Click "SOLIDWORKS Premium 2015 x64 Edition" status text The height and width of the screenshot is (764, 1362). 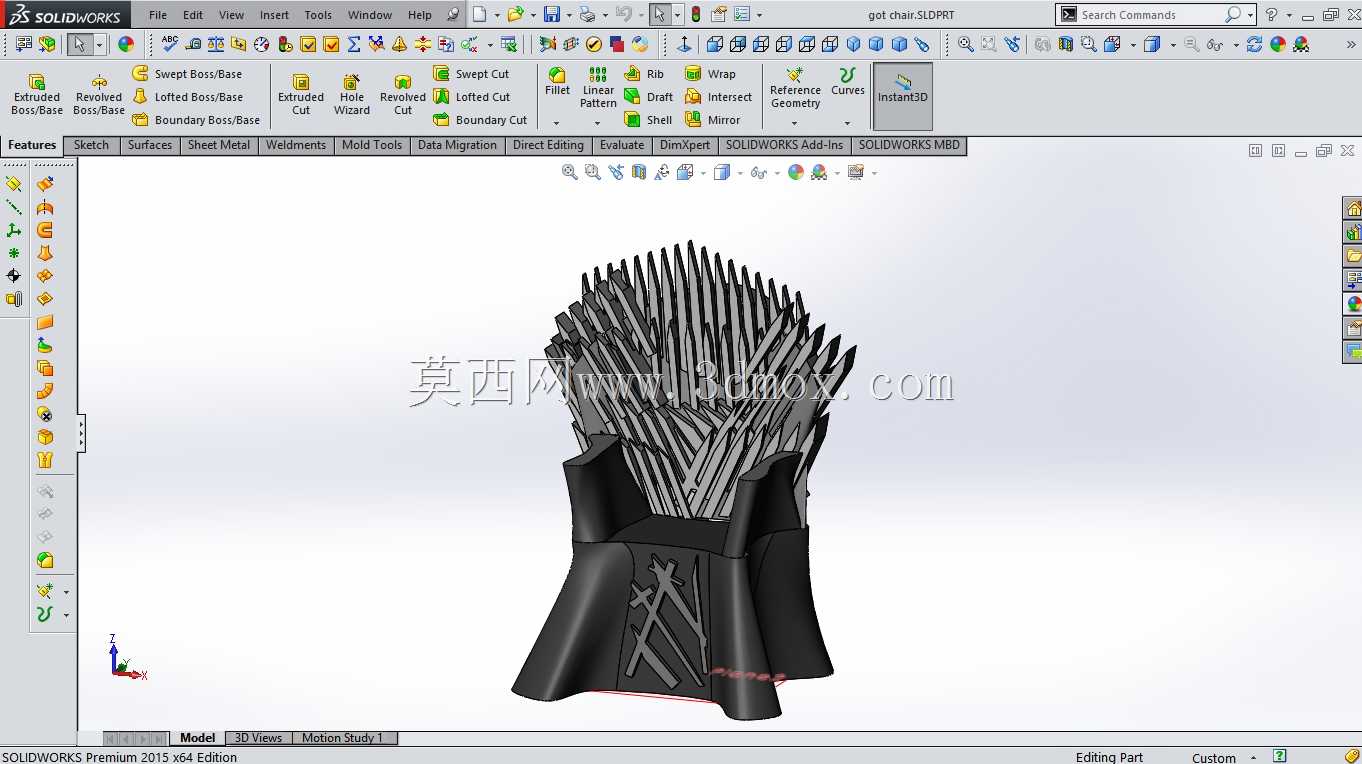(120, 757)
